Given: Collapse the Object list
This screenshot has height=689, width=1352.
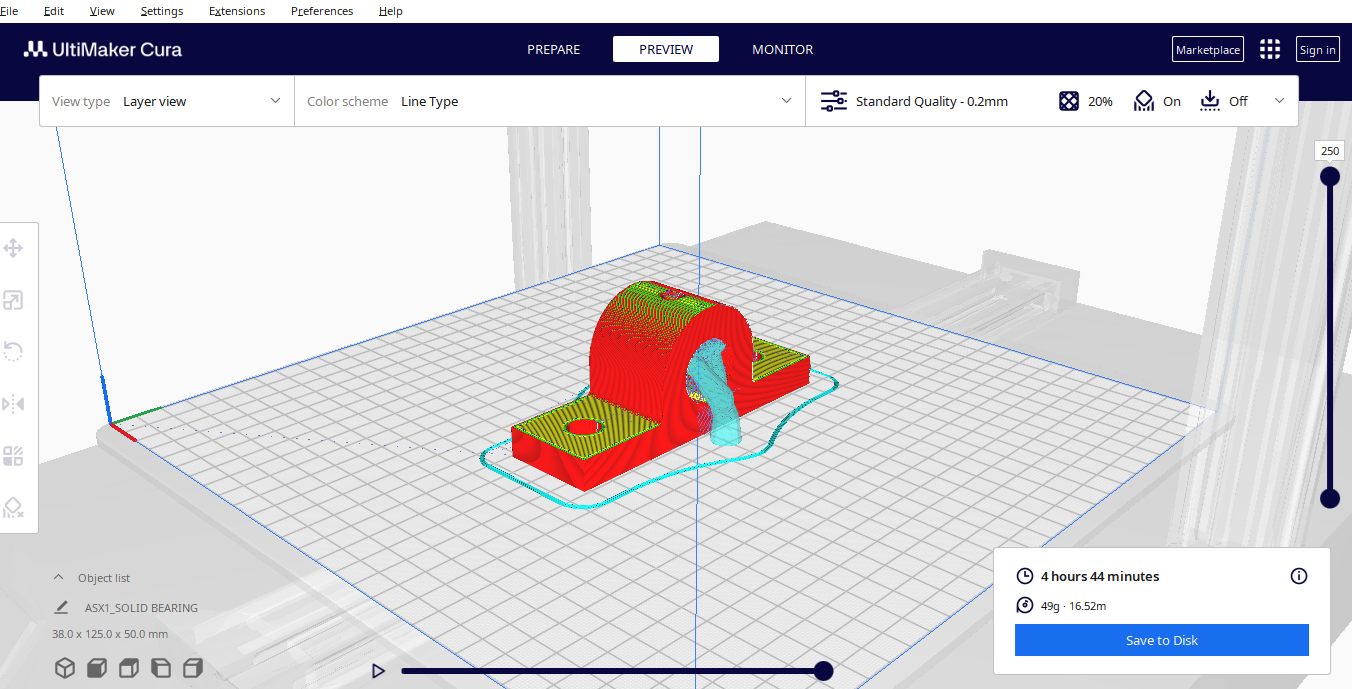Looking at the screenshot, I should coord(58,578).
